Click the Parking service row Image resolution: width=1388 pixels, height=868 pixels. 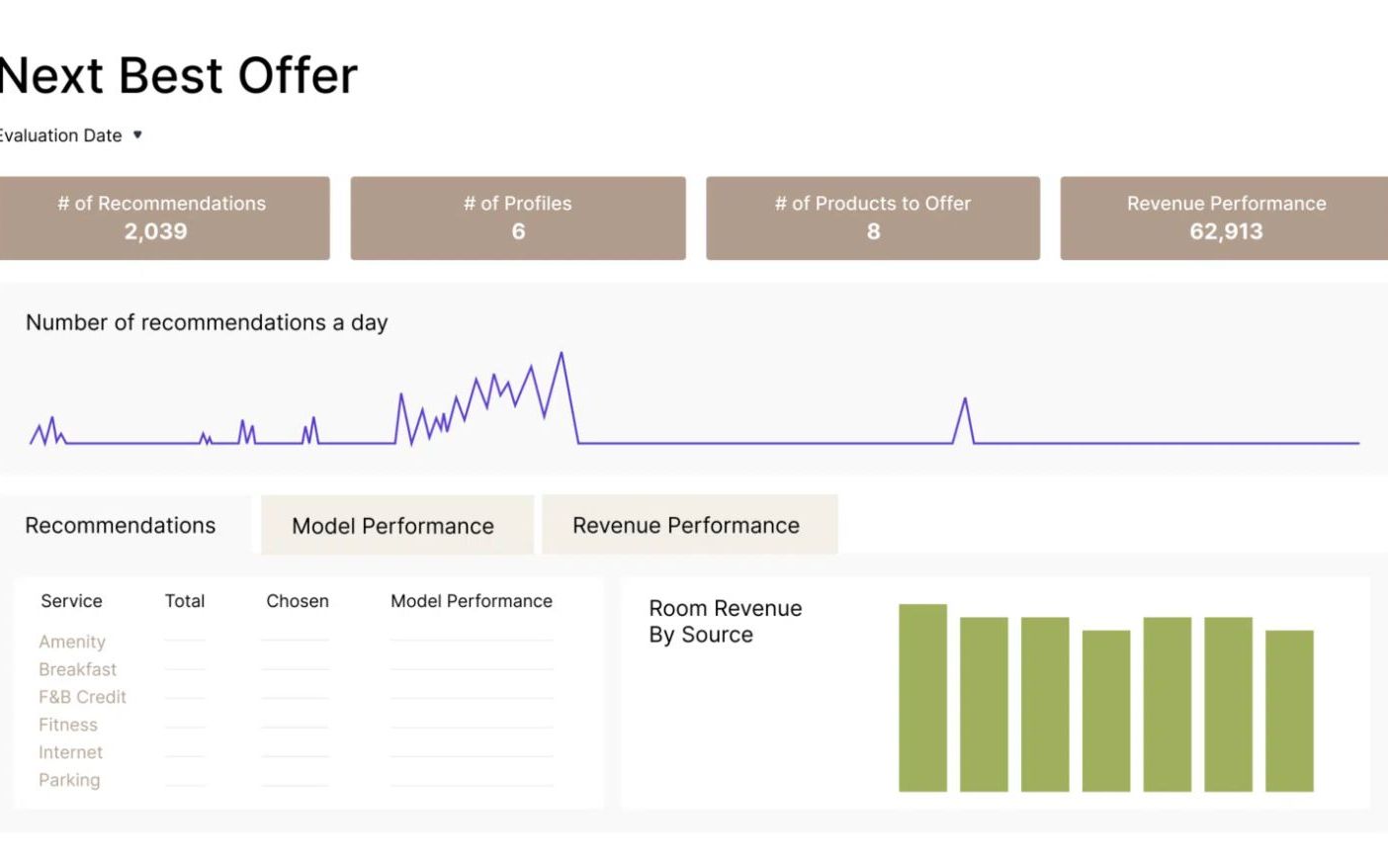tap(69, 780)
